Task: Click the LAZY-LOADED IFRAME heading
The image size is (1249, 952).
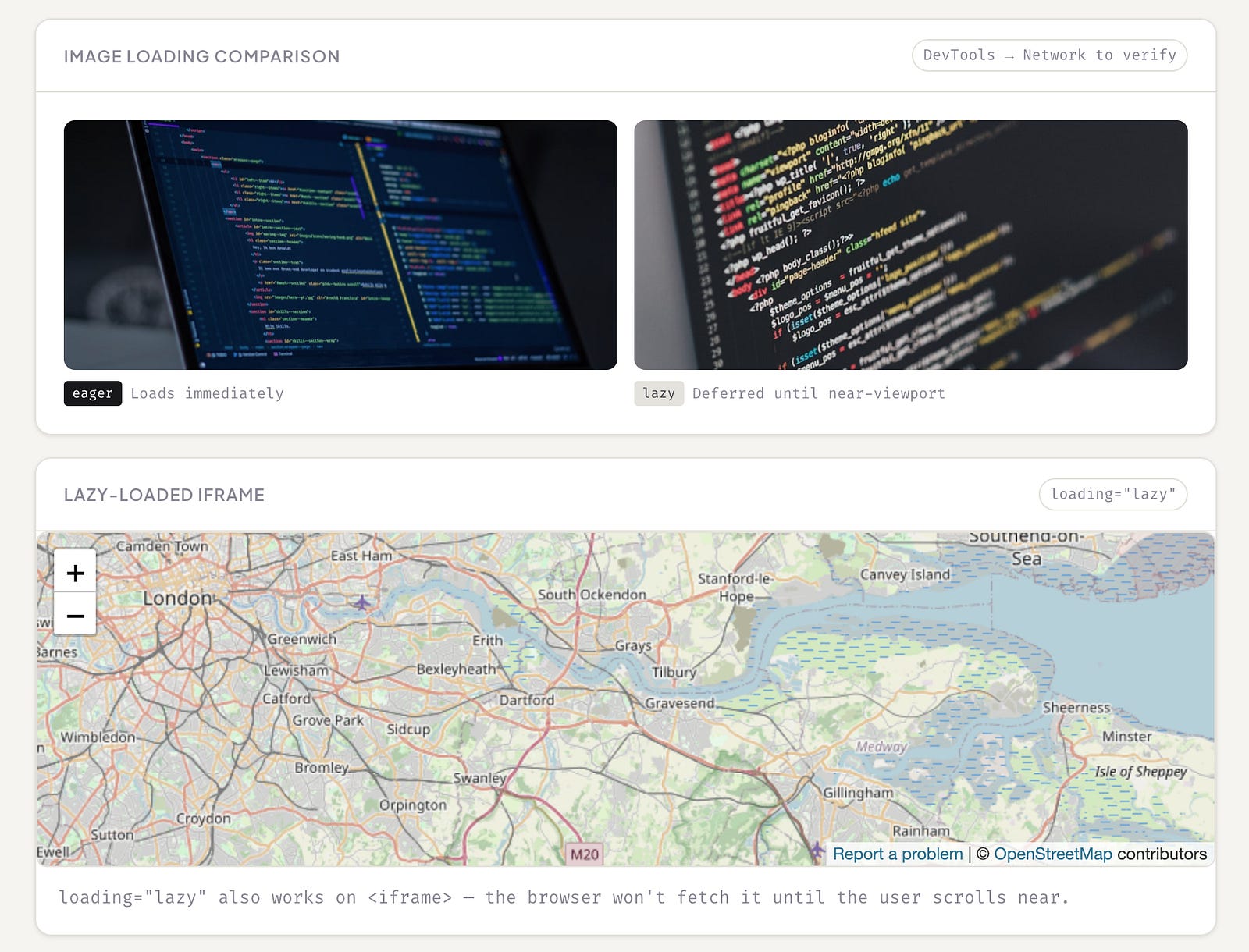Action: click(164, 495)
